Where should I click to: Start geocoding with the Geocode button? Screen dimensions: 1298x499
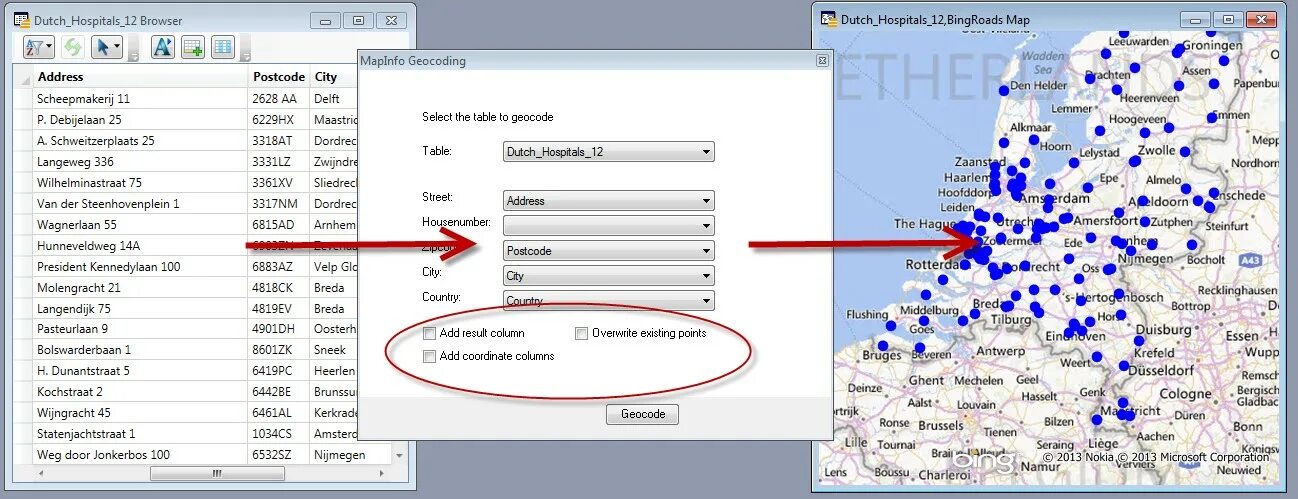click(x=642, y=414)
